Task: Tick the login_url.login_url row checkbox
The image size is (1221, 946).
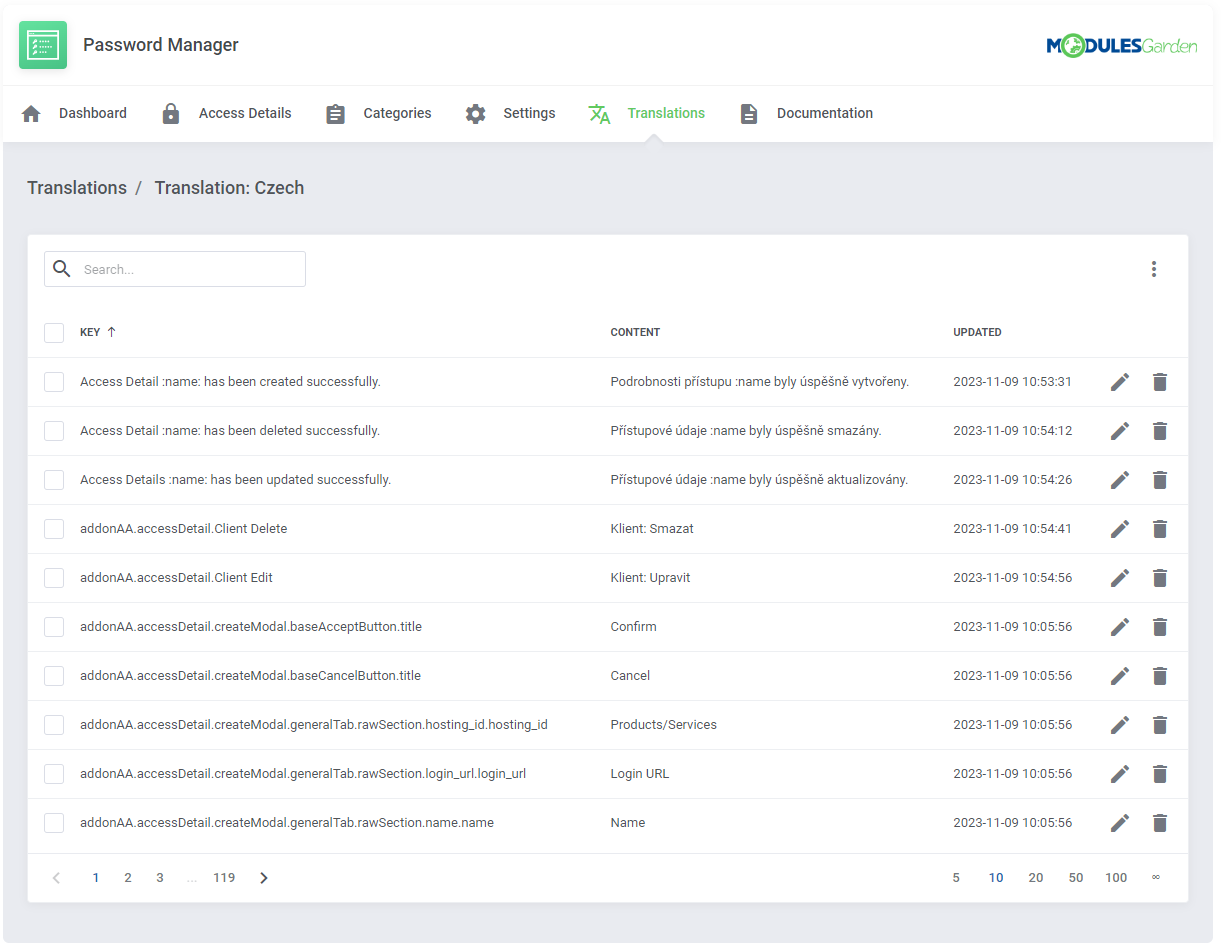Action: tap(54, 774)
